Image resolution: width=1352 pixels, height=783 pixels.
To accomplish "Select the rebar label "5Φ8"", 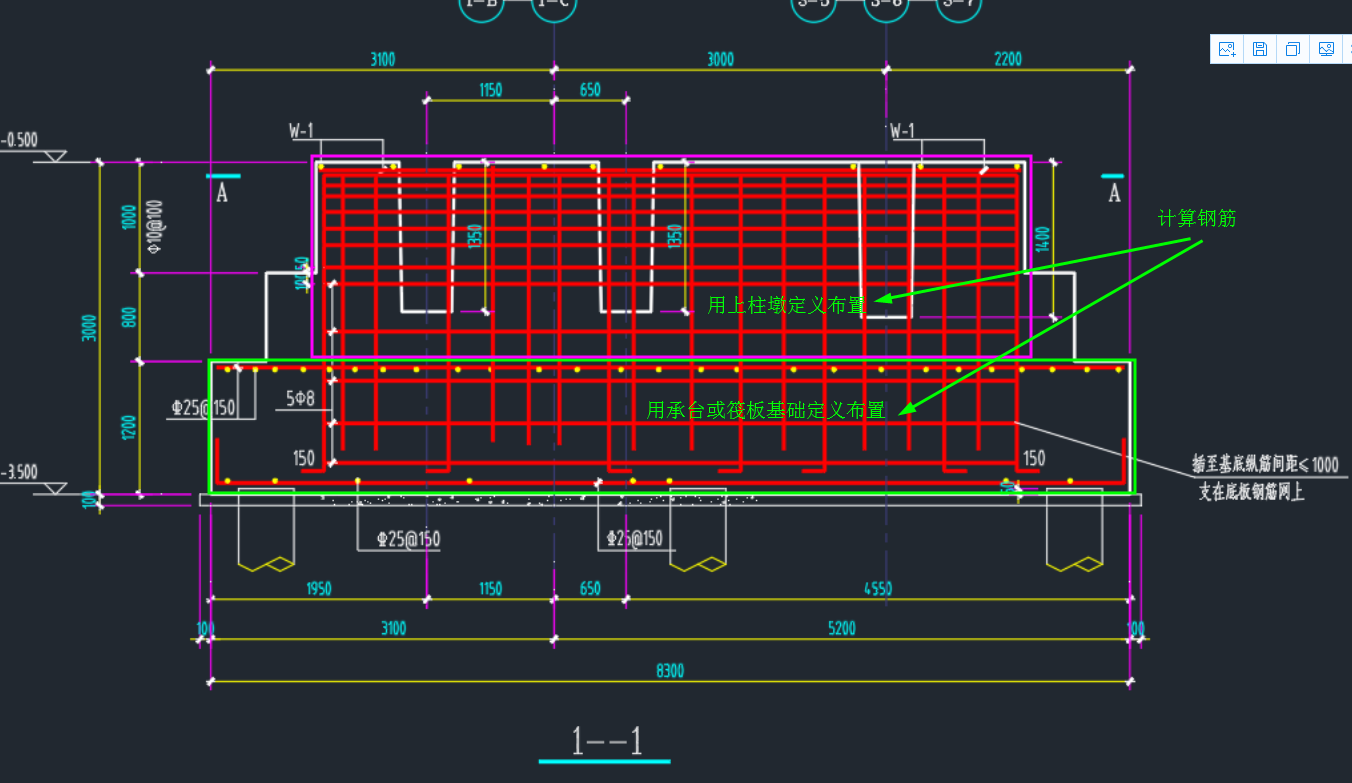I will pos(300,399).
